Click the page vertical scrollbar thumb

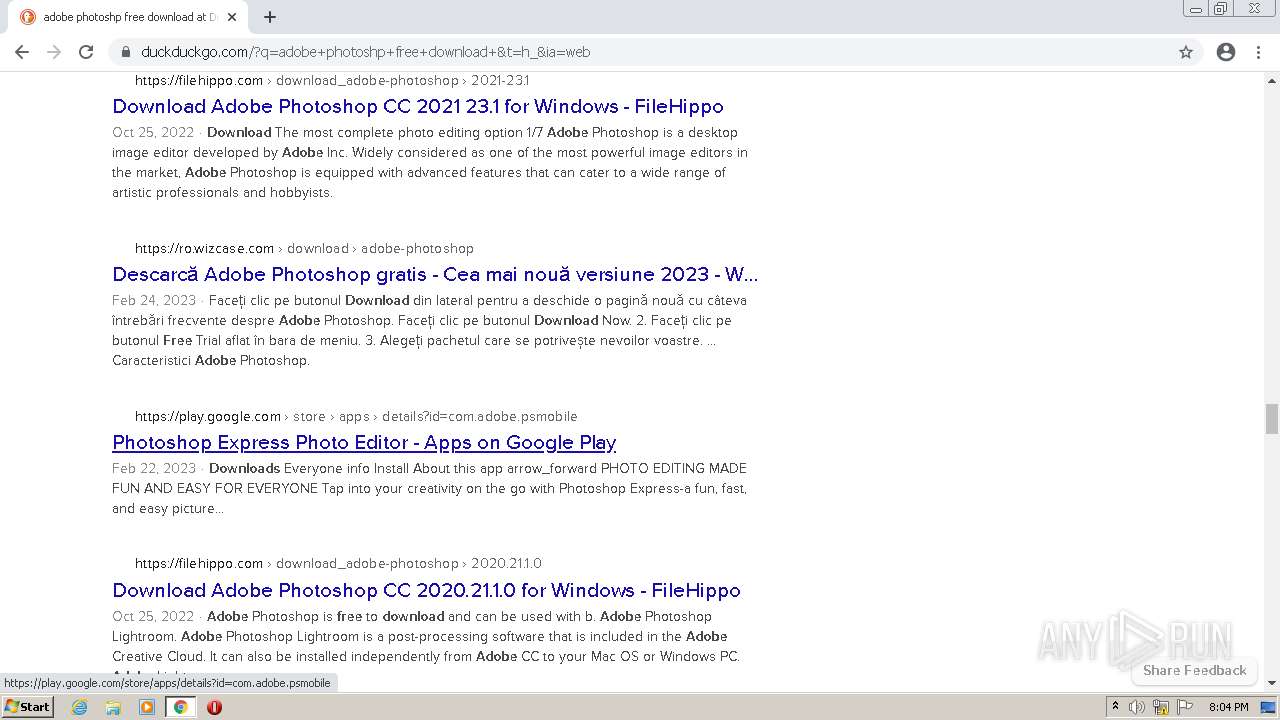coord(1272,419)
